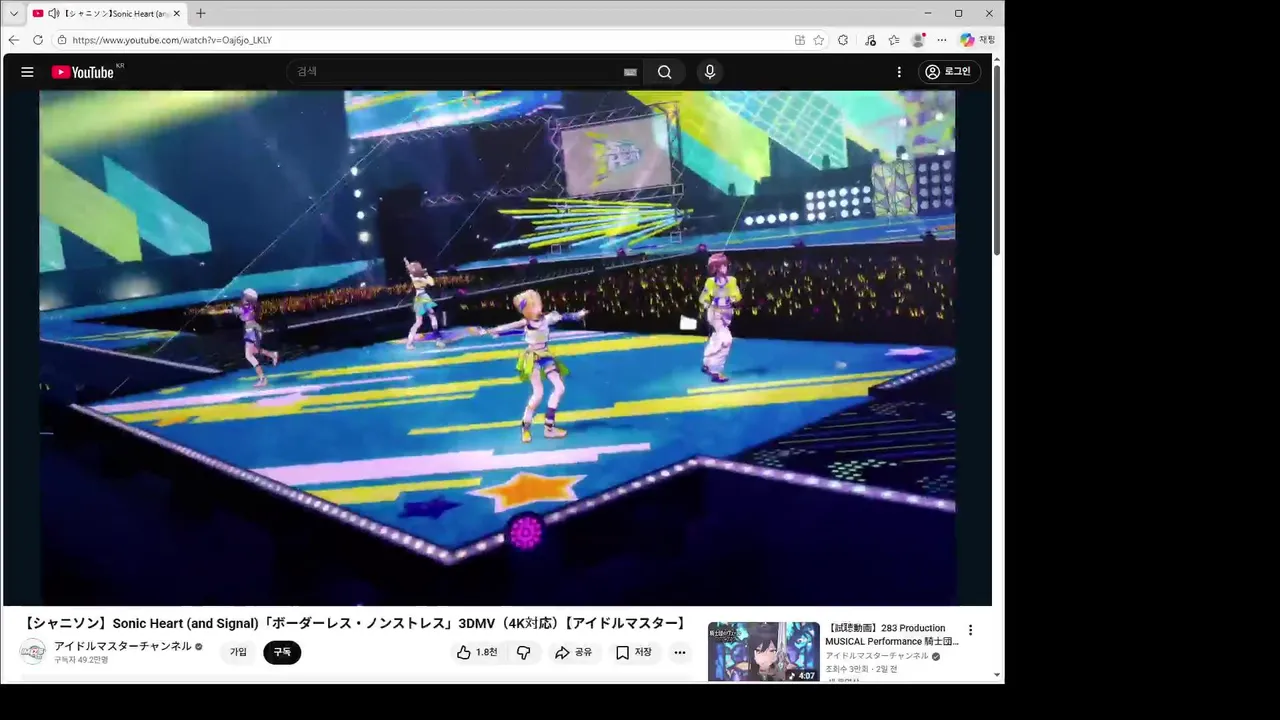This screenshot has width=1280, height=720.
Task: Open the アイドルマスターチャンネル channel name link
Action: pyautogui.click(x=123, y=646)
